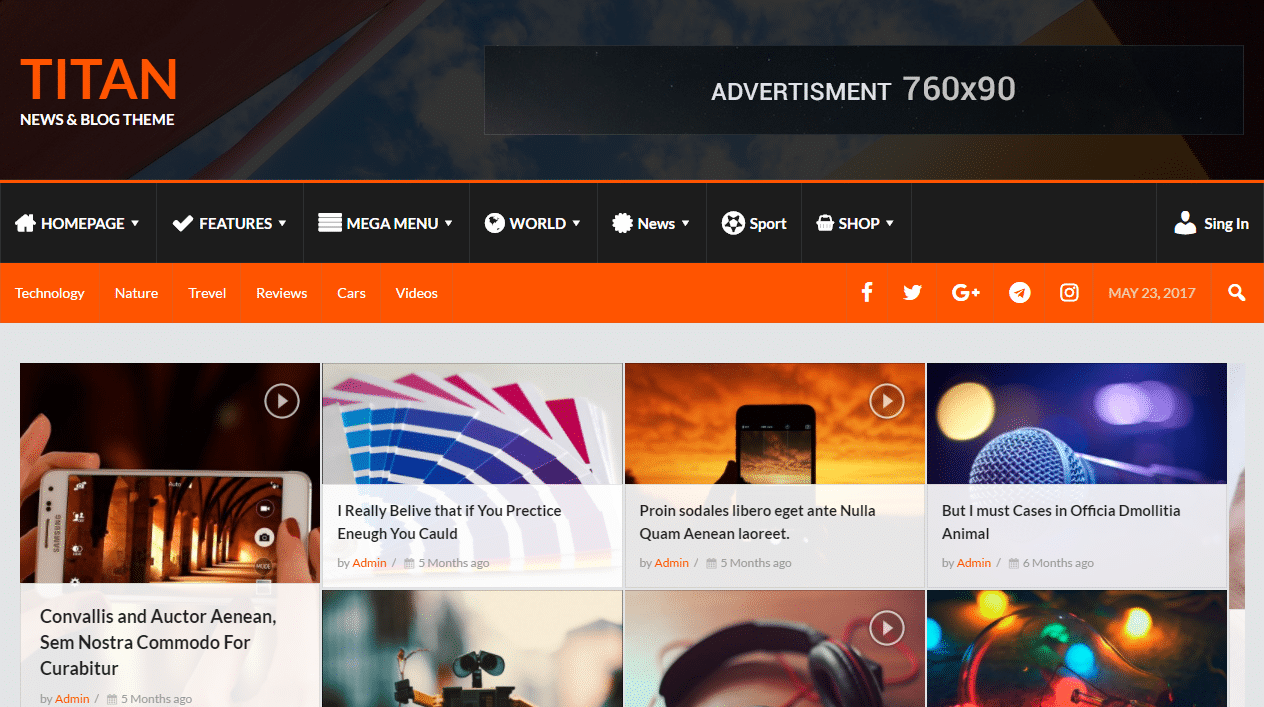This screenshot has height=707, width=1264.
Task: Click the 6 Months ago timestamp
Action: point(1058,563)
